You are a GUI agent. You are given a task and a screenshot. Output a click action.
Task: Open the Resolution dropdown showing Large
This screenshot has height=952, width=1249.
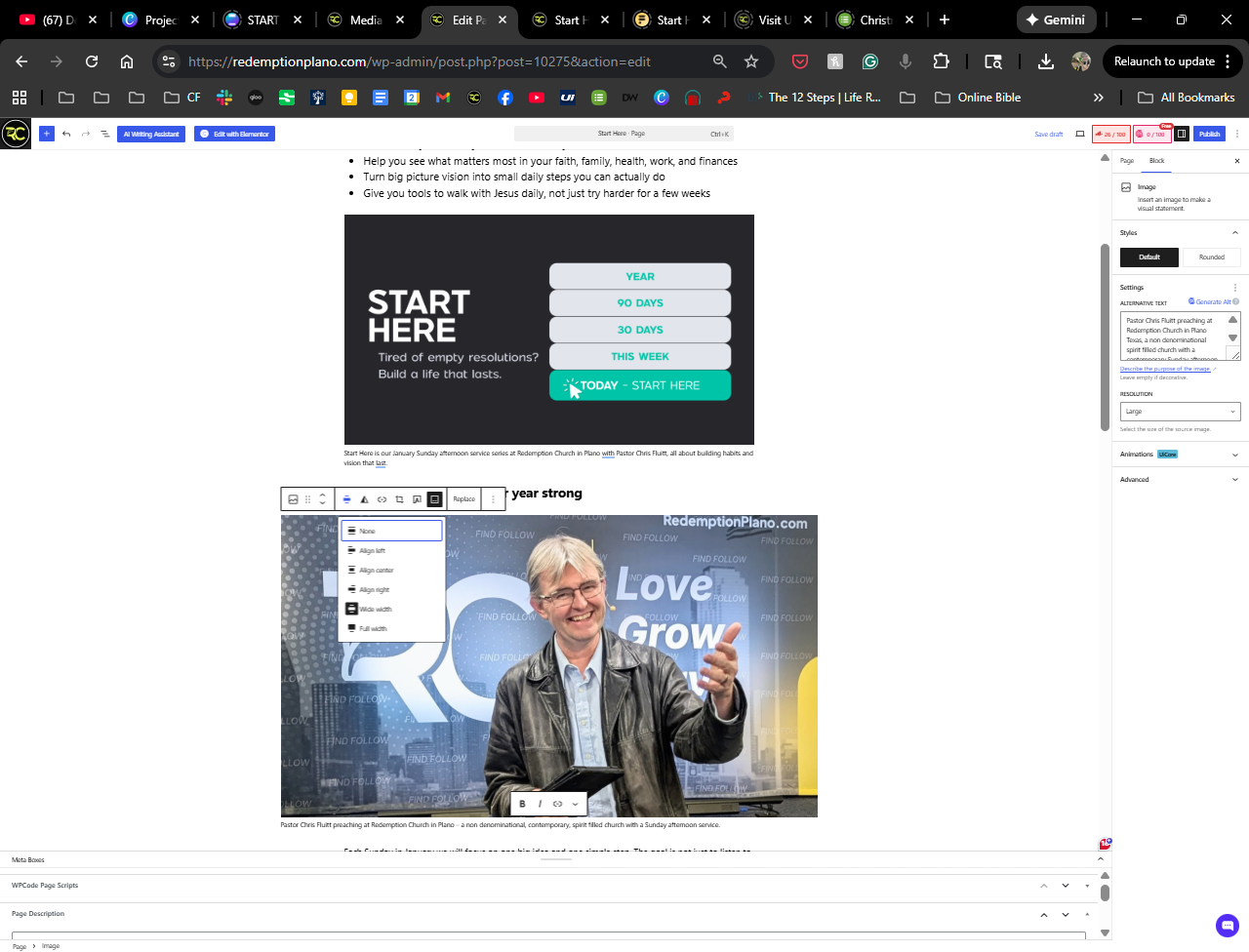point(1180,412)
